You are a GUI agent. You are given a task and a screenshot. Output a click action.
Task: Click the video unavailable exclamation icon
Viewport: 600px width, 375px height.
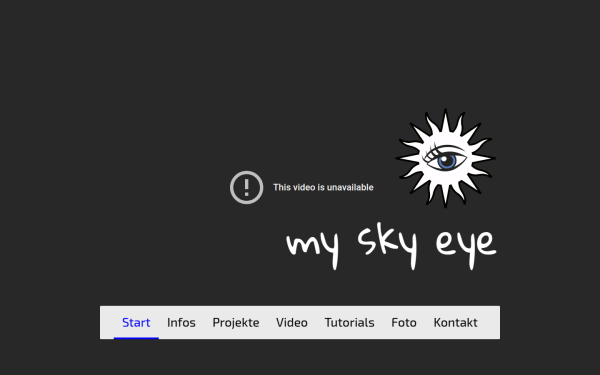(246, 187)
